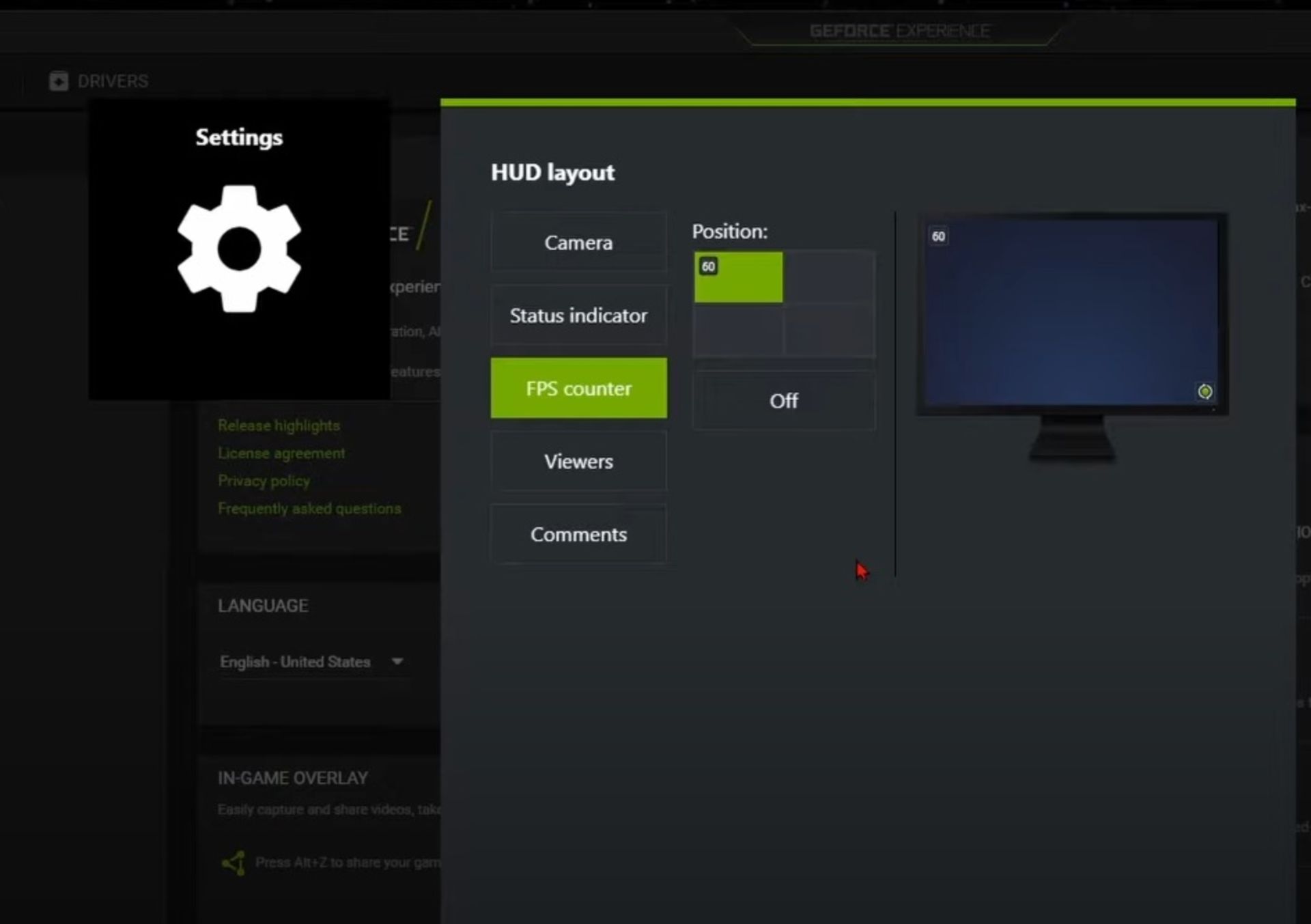Select Viewers in HUD layout
1311x924 pixels.
[578, 461]
